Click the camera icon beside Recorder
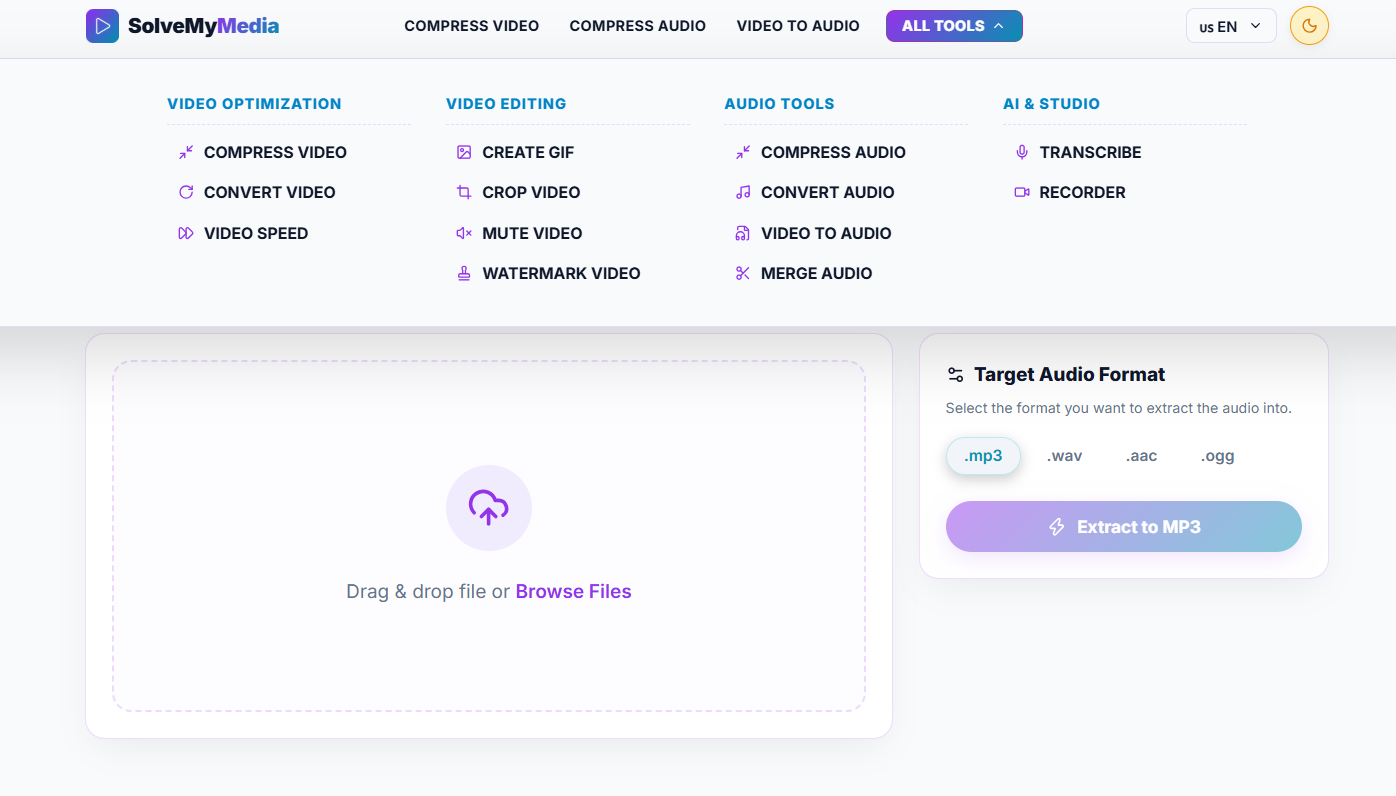 click(x=1022, y=193)
